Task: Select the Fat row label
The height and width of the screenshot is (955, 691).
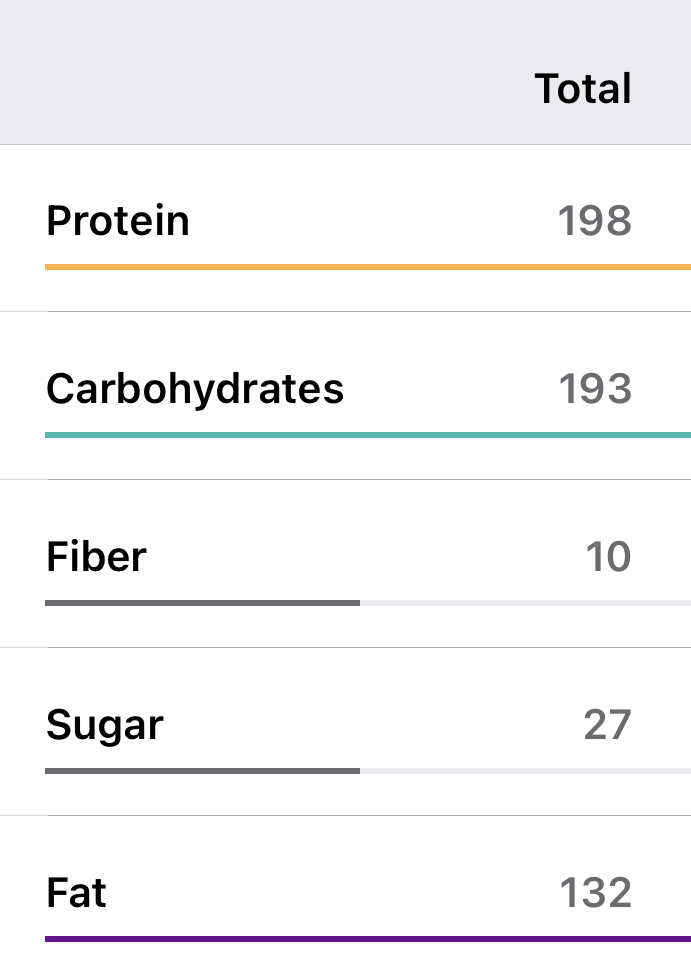Action: click(x=76, y=893)
